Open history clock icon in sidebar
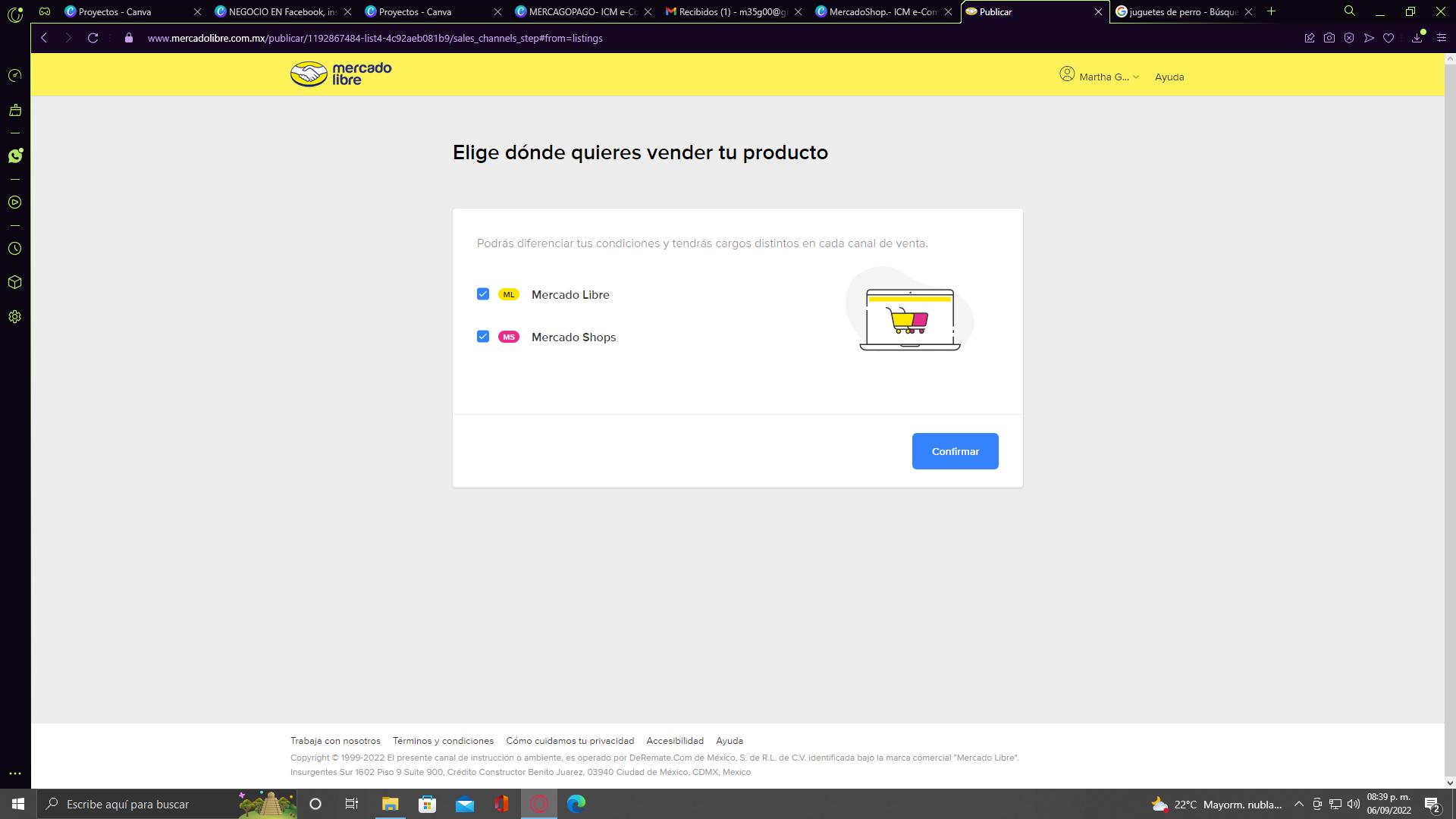Image resolution: width=1456 pixels, height=819 pixels. 14,249
